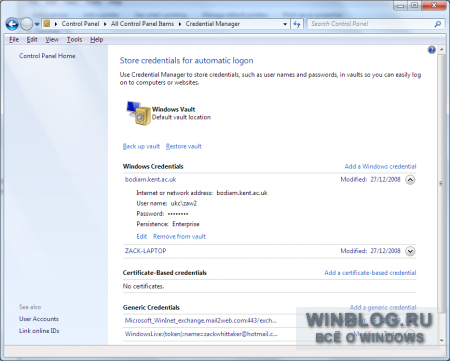Click Add a certificate-based credential link
450x361 pixels.
370,273
